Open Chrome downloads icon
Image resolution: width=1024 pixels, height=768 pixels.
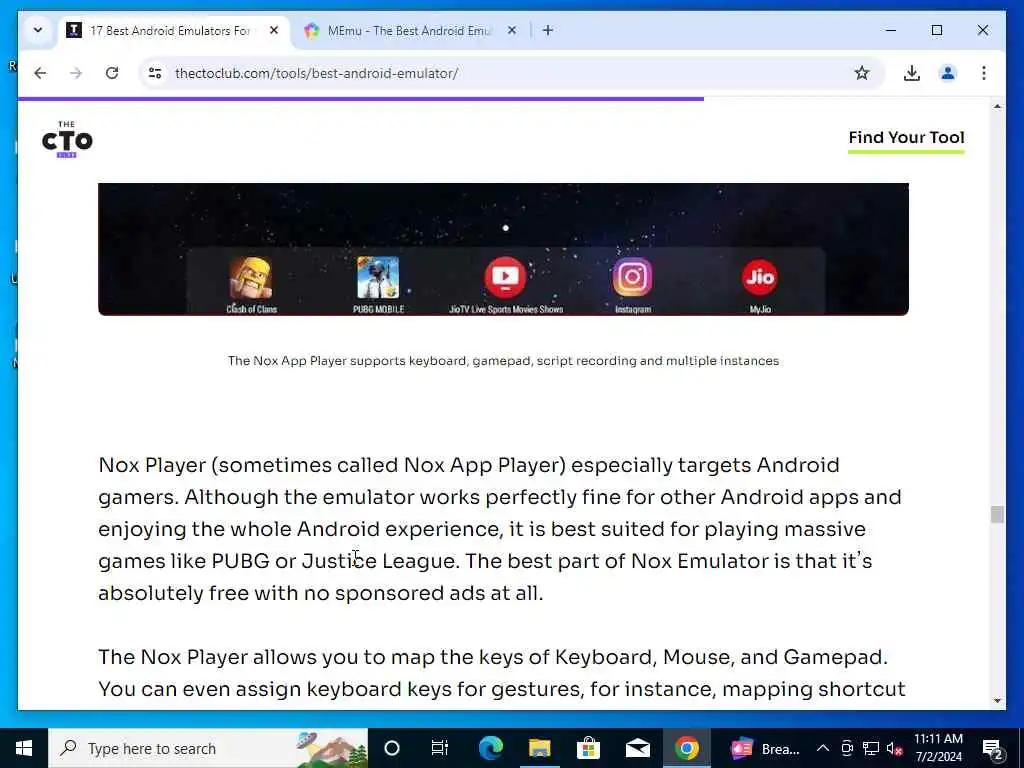click(912, 73)
